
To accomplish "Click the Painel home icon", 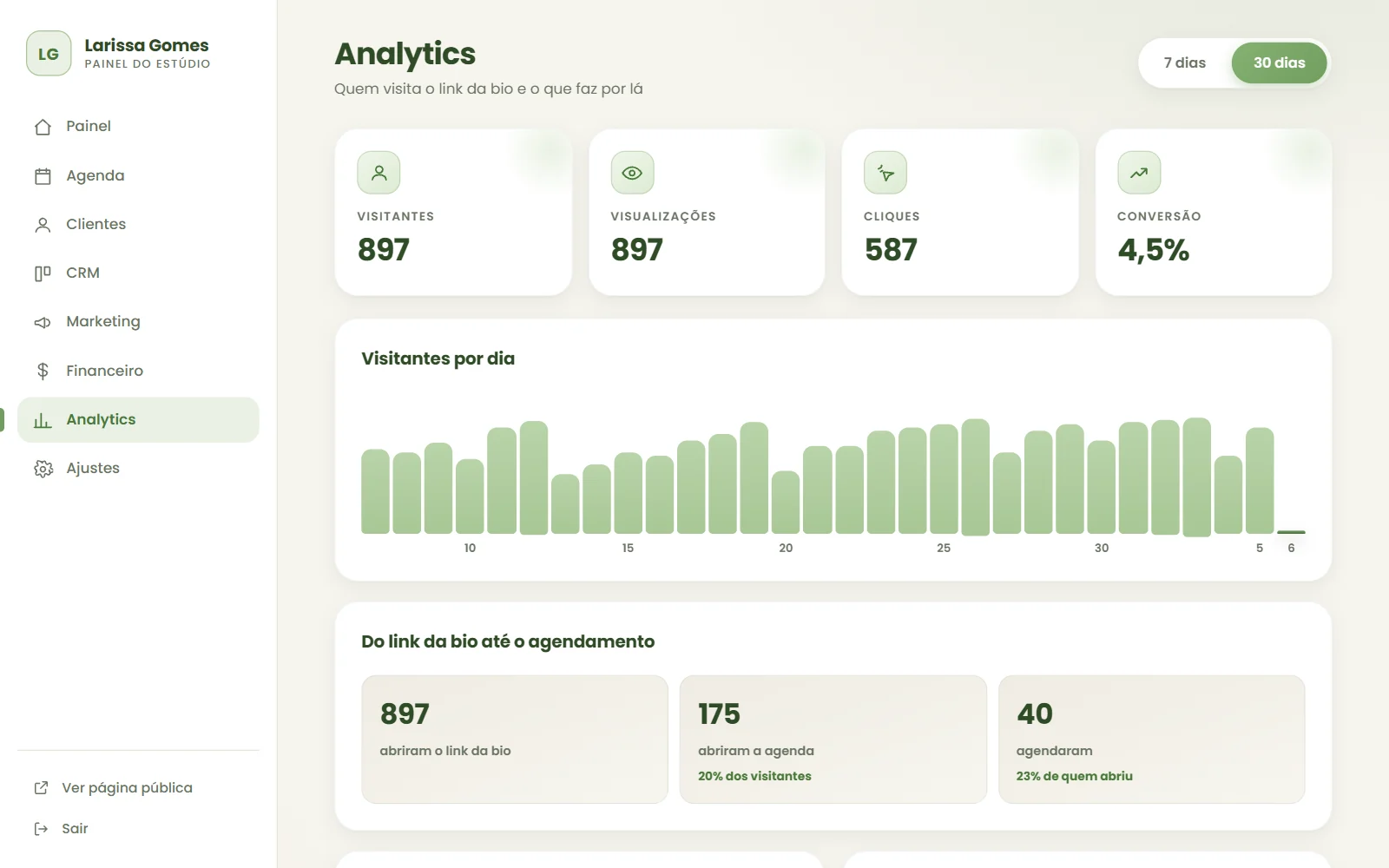I will 43,127.
